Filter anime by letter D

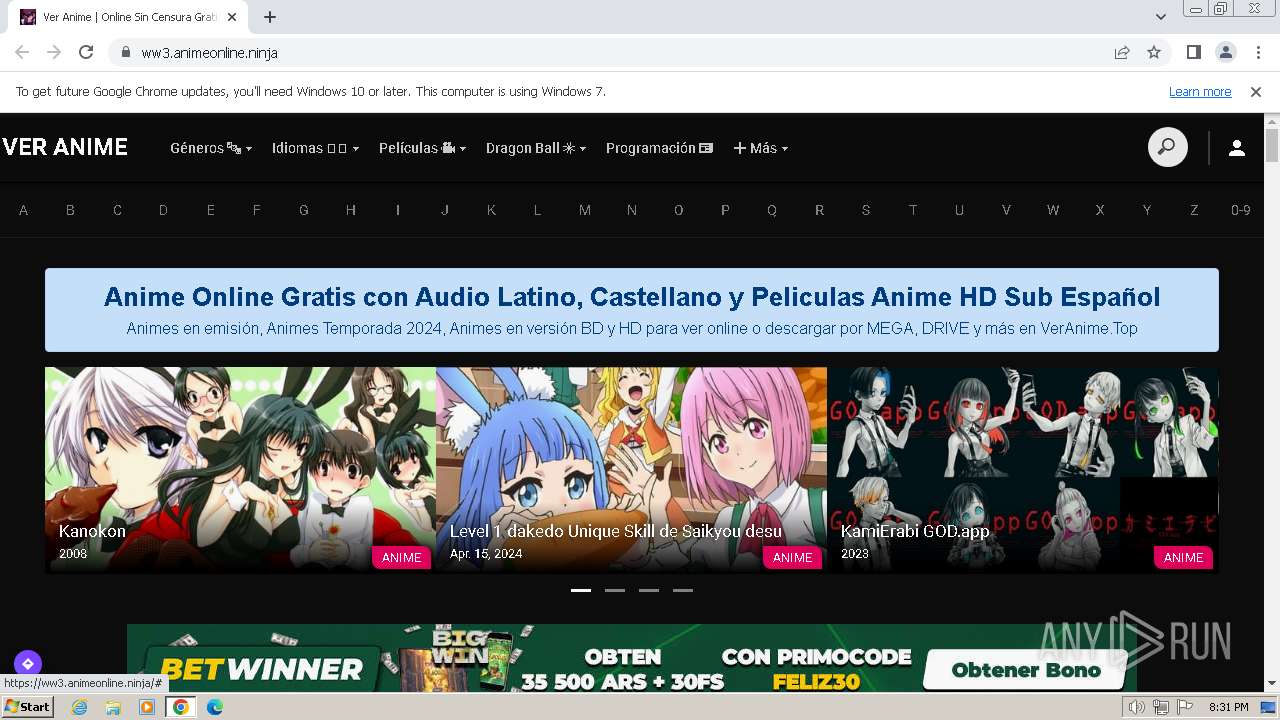(163, 210)
